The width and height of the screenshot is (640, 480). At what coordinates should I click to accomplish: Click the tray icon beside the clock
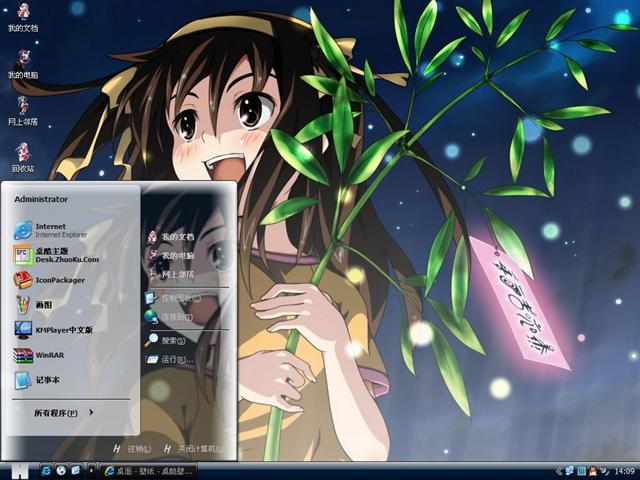604,471
